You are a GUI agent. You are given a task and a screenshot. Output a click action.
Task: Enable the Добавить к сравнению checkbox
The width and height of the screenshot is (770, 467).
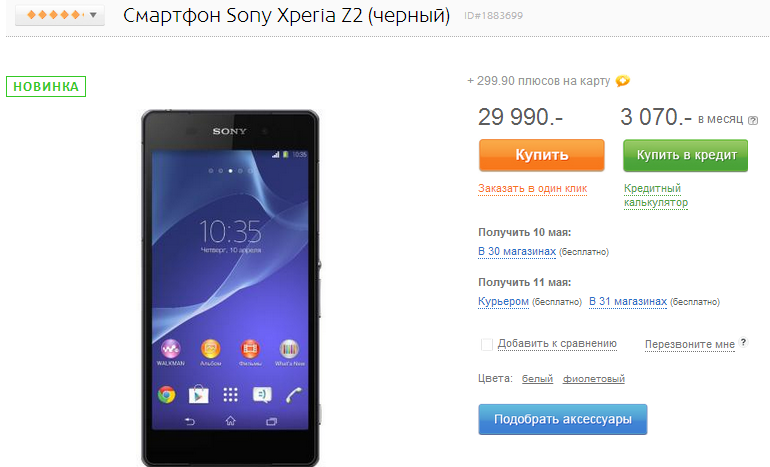pos(487,344)
